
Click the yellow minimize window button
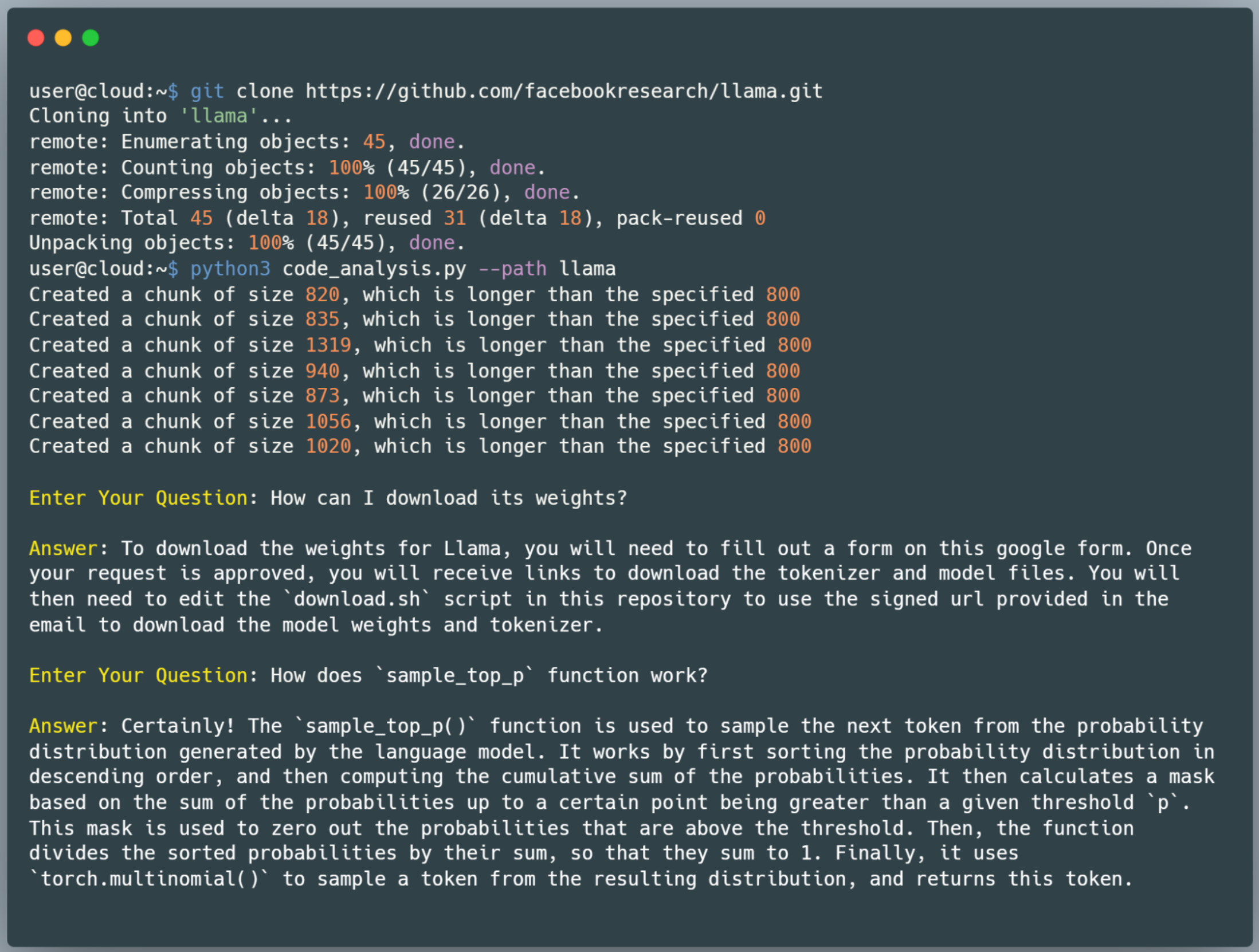pyautogui.click(x=63, y=38)
